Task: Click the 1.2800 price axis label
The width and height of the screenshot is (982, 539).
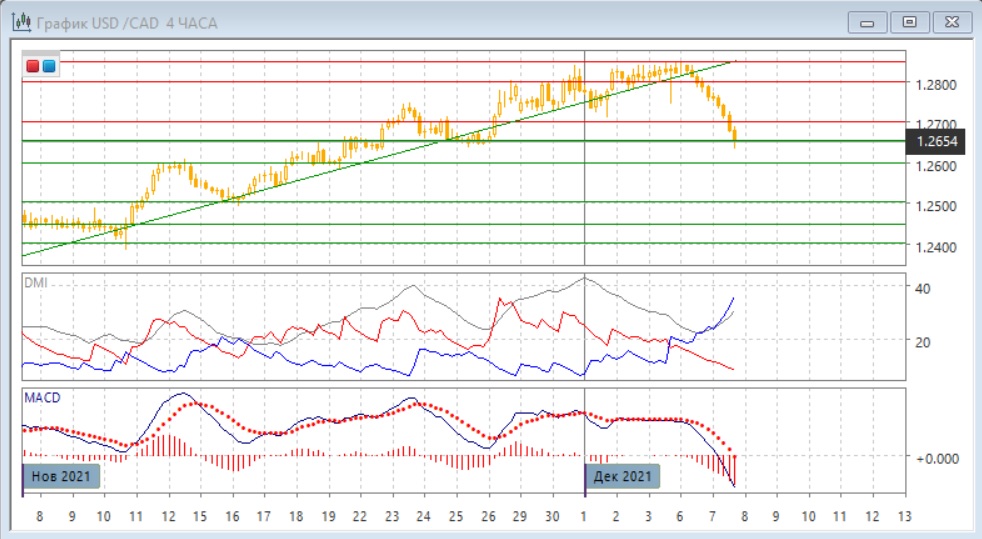Action: tap(935, 85)
